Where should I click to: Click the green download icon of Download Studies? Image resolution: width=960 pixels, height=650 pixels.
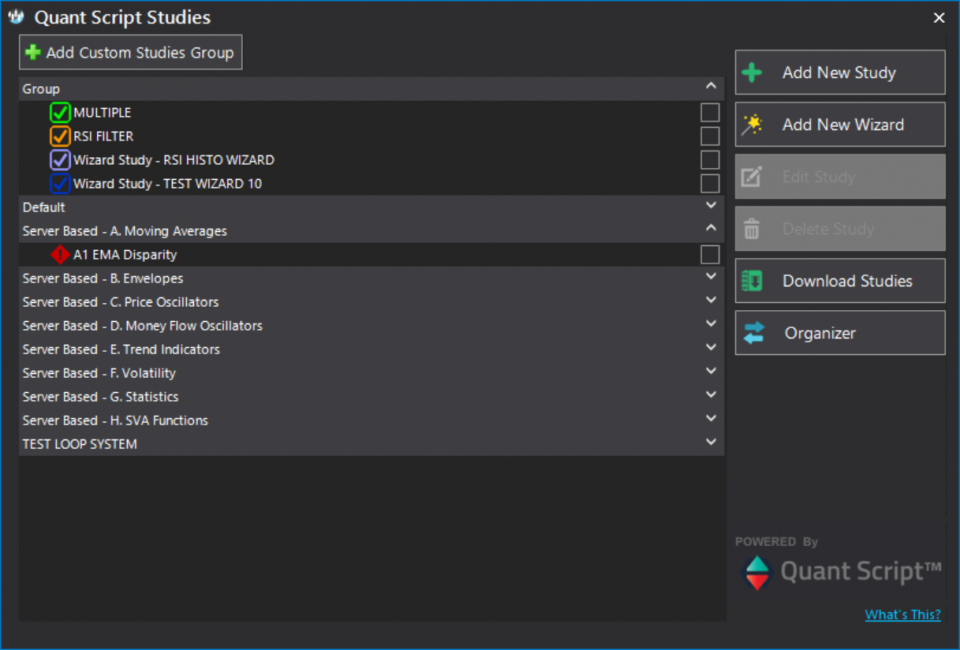pos(752,281)
